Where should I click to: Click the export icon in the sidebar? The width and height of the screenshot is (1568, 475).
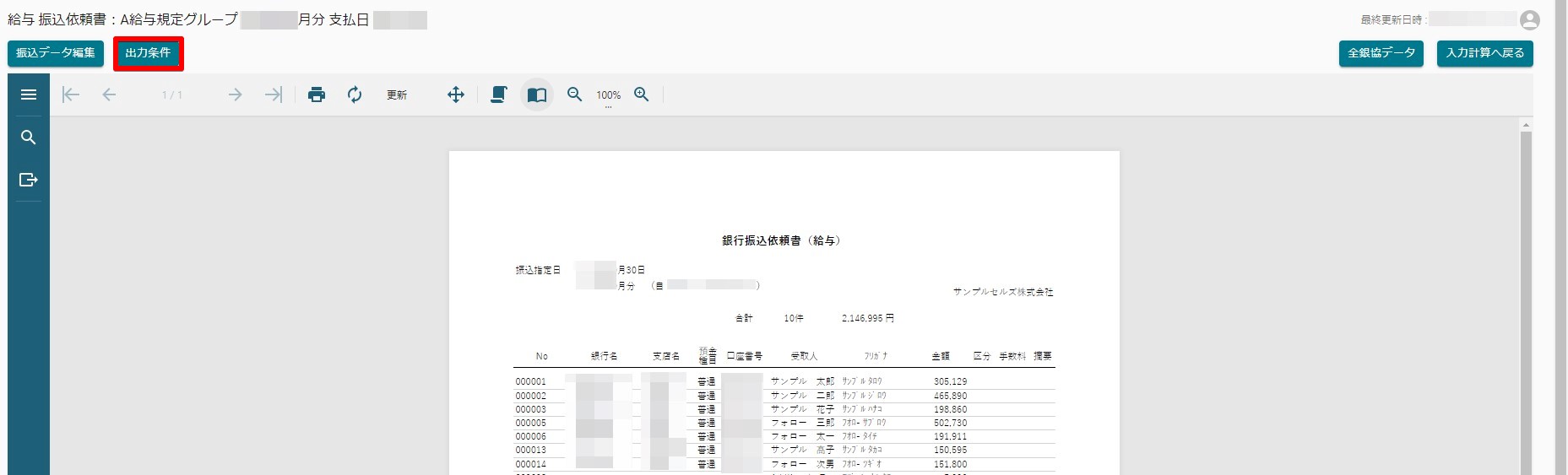pyautogui.click(x=29, y=180)
